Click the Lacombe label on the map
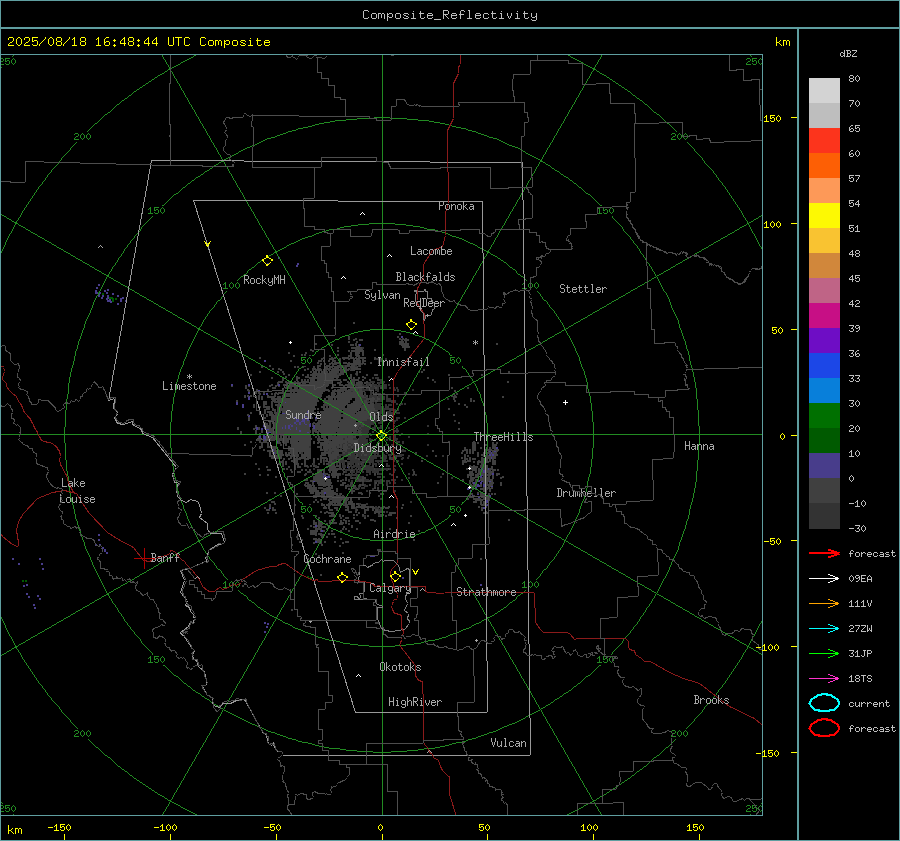This screenshot has height=841, width=900. click(431, 251)
